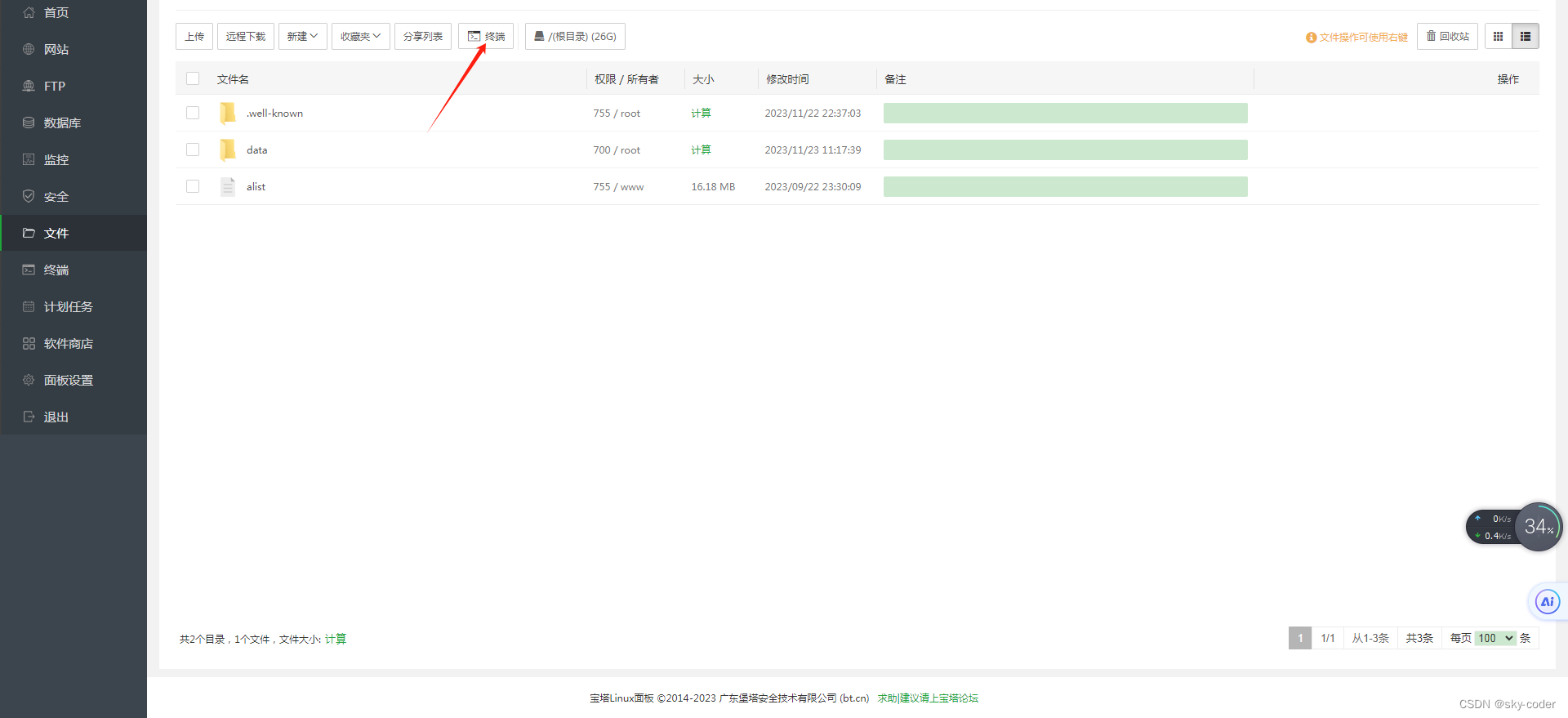Click the orange info icon beside 文件操作可使用右键
This screenshot has height=718, width=1568.
pyautogui.click(x=1311, y=38)
